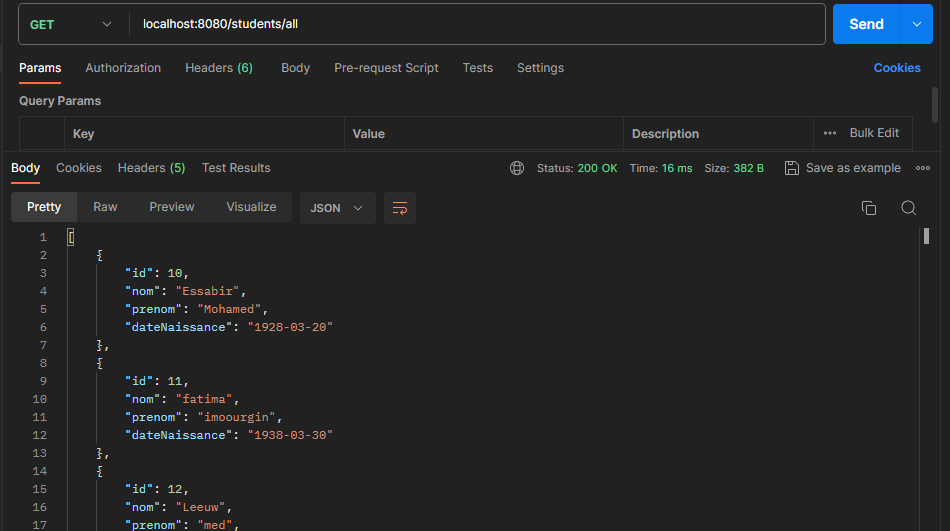
Task: Click the "1938-03-30" date value
Action: pos(290,435)
